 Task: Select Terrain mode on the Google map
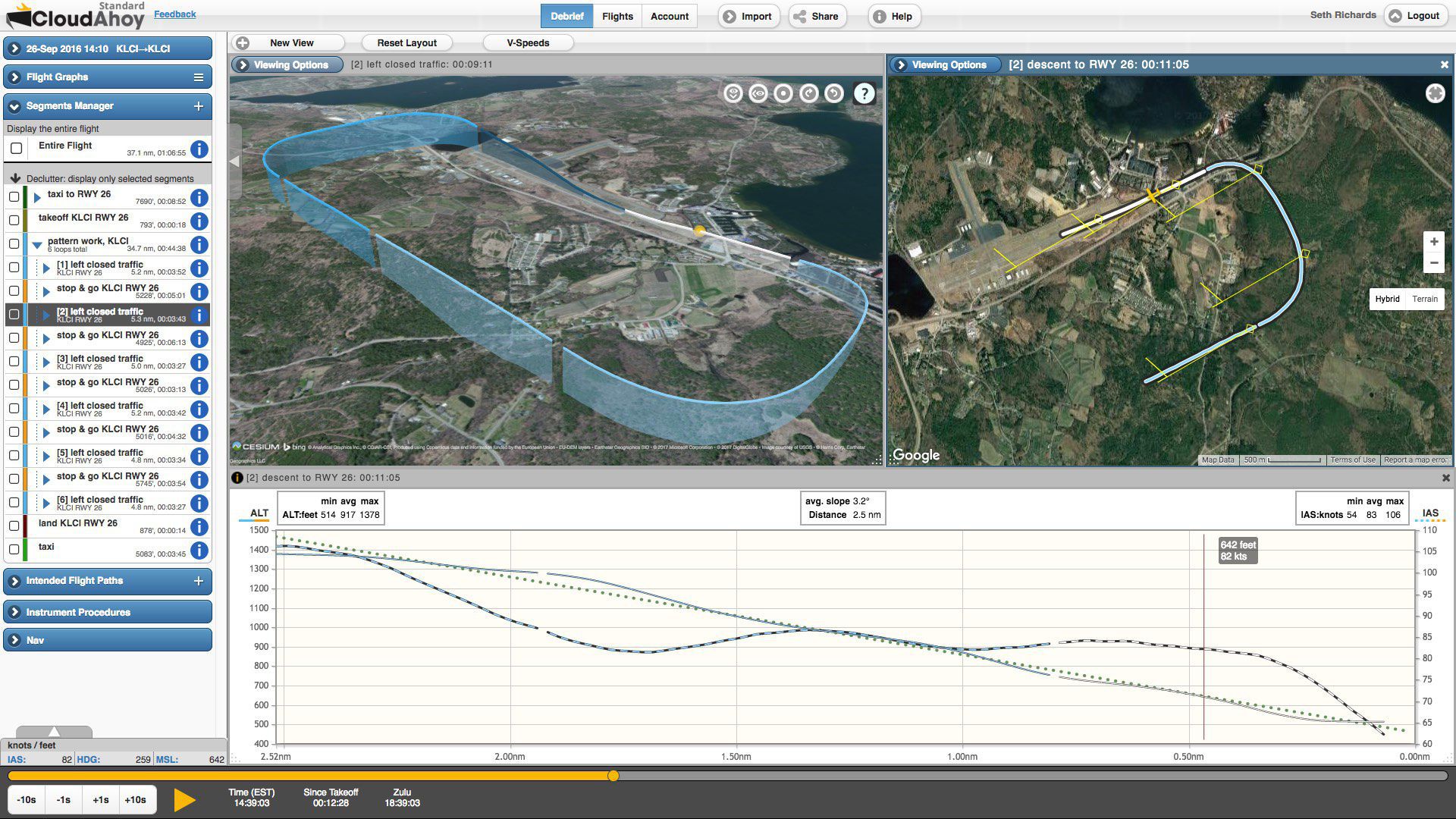(1424, 299)
